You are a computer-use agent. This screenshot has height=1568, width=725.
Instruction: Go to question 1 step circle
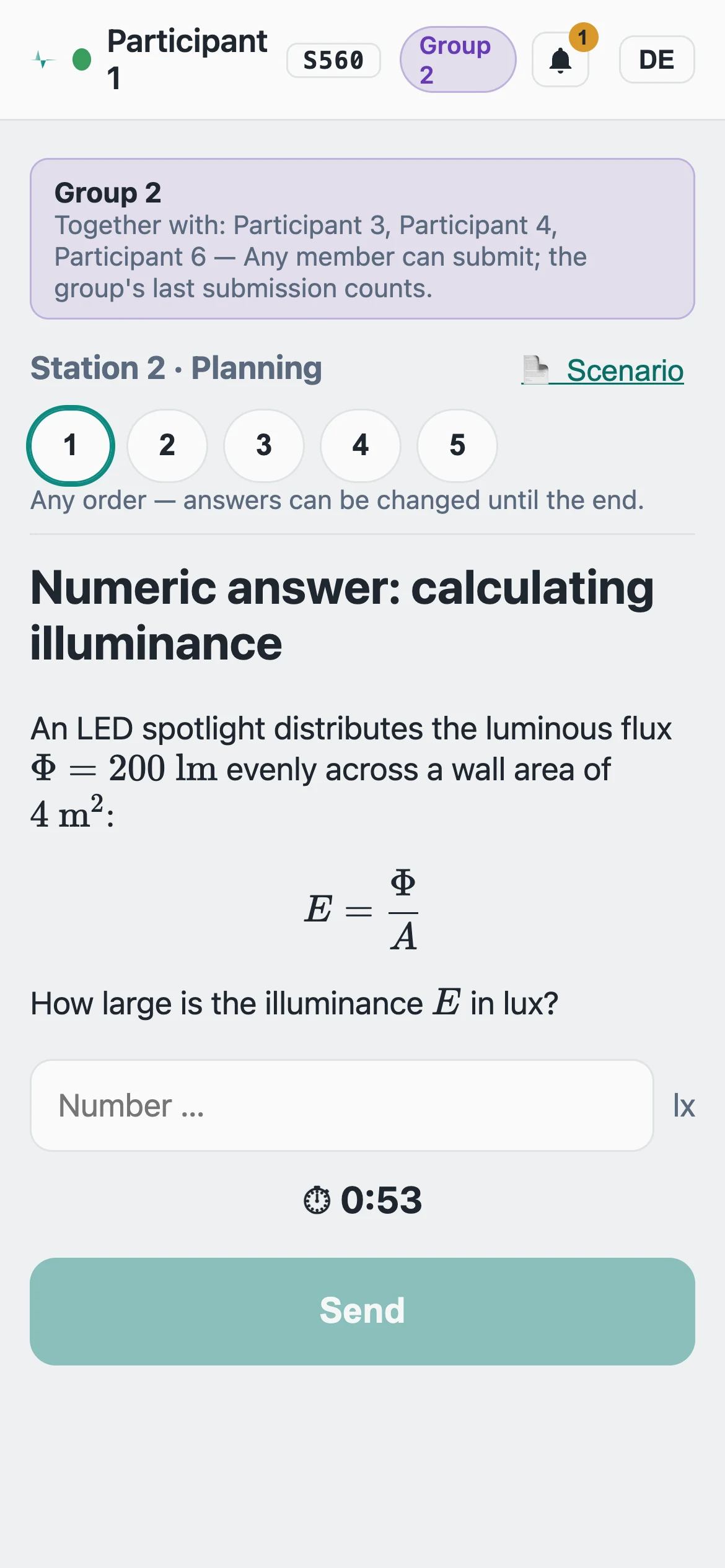pyautogui.click(x=71, y=445)
